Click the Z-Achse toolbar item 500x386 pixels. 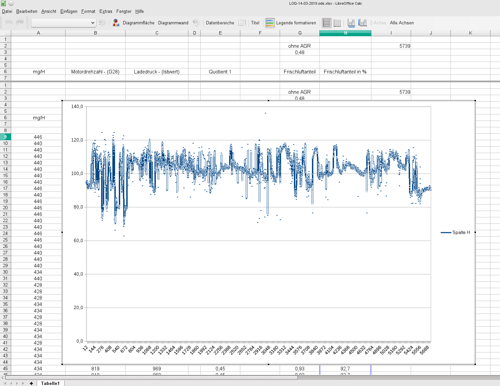click(x=378, y=23)
